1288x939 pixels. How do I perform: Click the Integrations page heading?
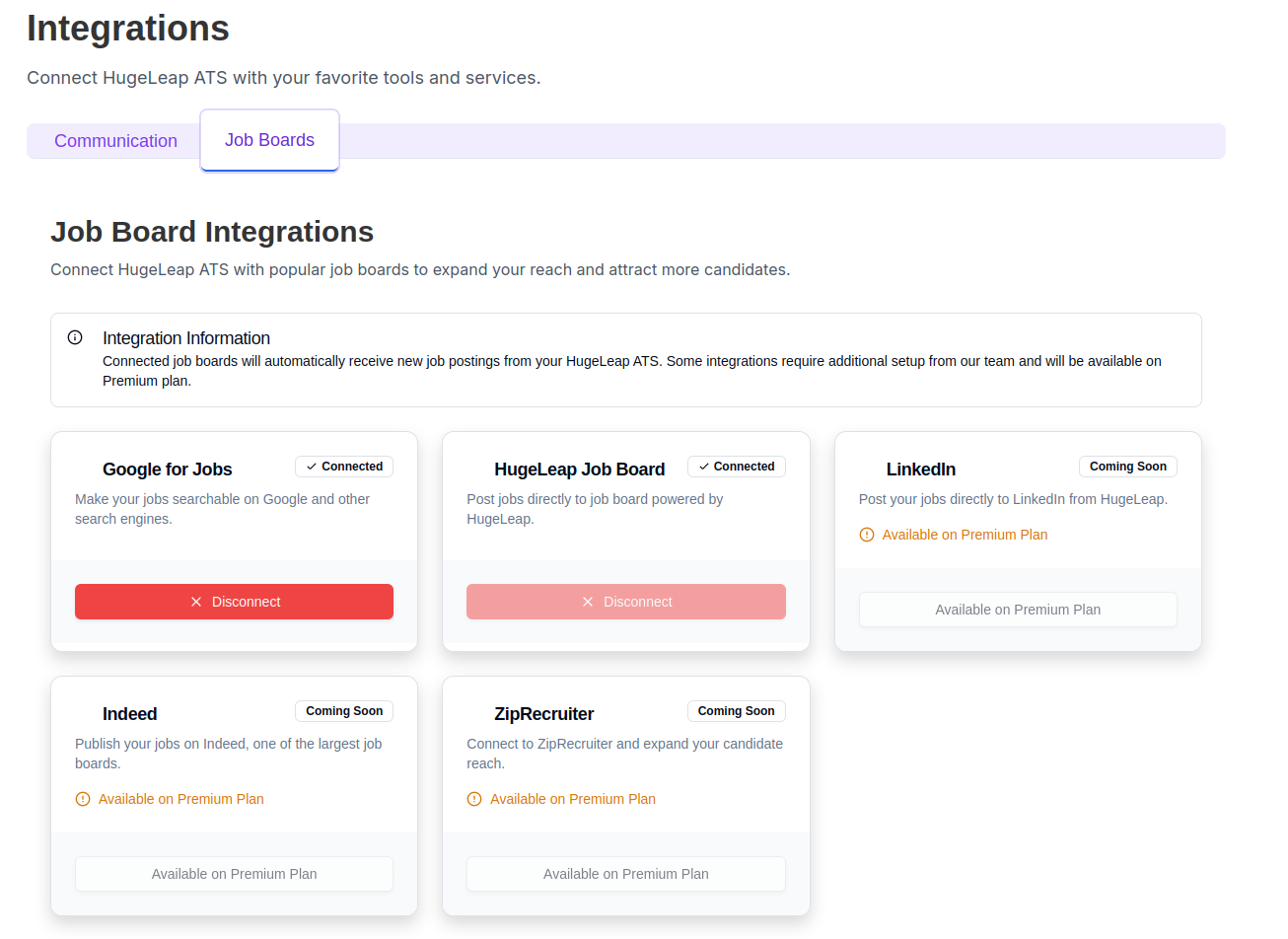127,28
